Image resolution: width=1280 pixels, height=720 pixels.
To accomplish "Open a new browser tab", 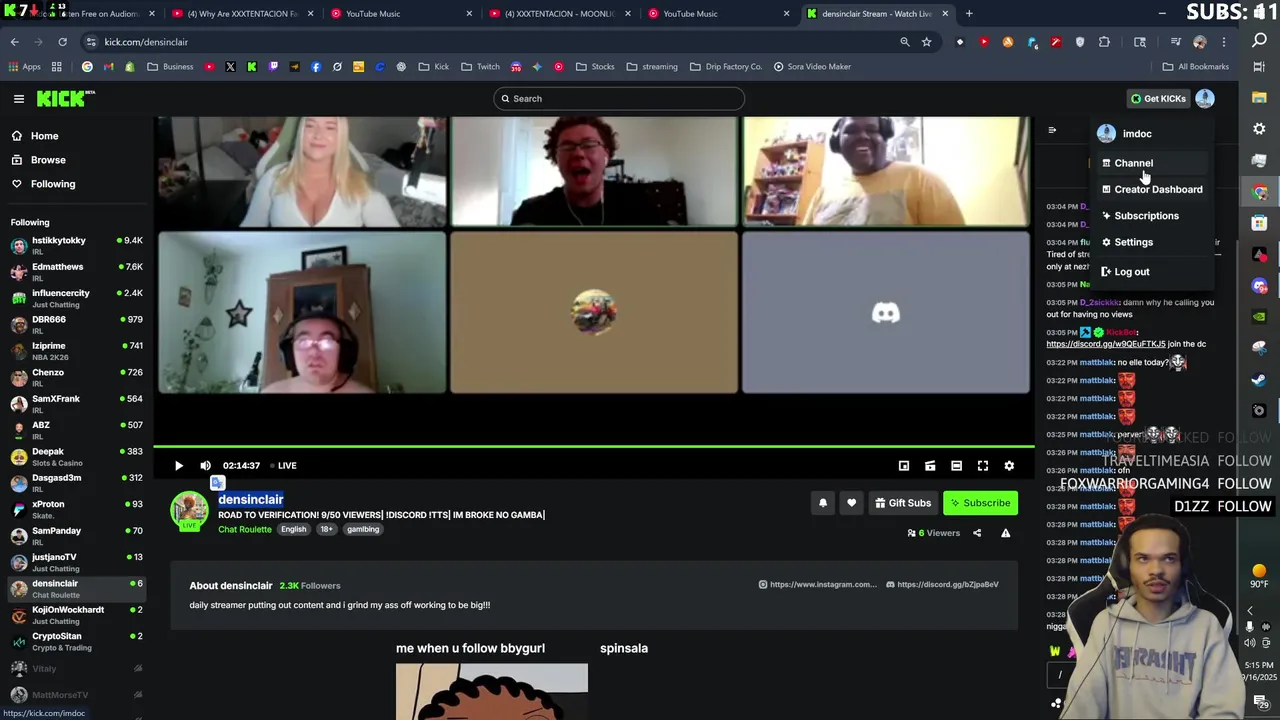I will tap(969, 14).
